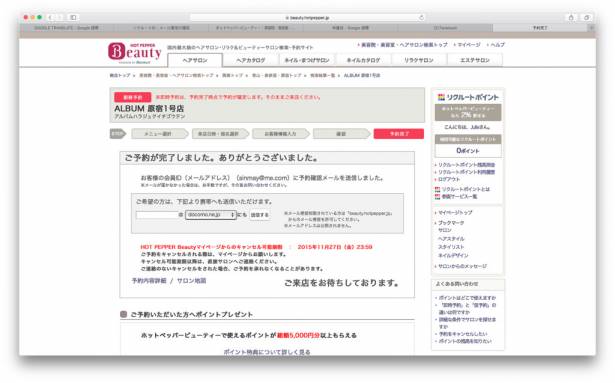Click the 送信する button
Viewport: 615px width, 383px height.
260,215
